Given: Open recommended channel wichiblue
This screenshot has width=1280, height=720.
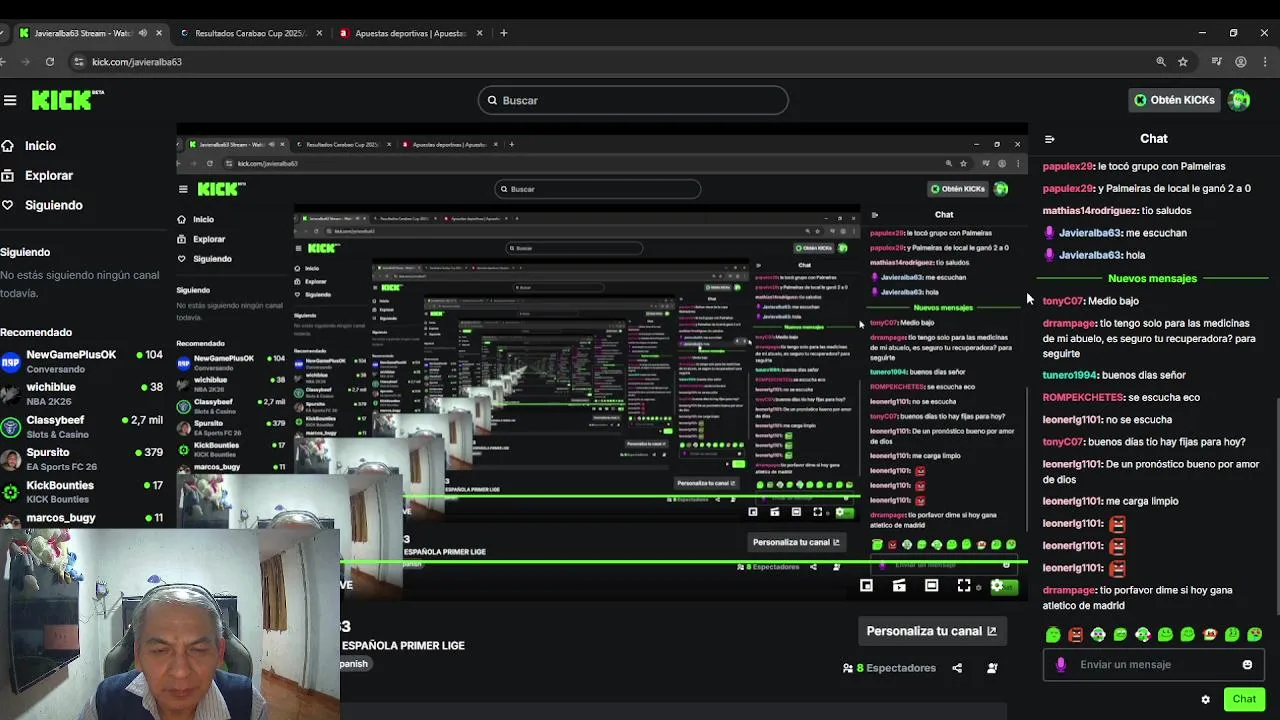Looking at the screenshot, I should click(x=82, y=394).
